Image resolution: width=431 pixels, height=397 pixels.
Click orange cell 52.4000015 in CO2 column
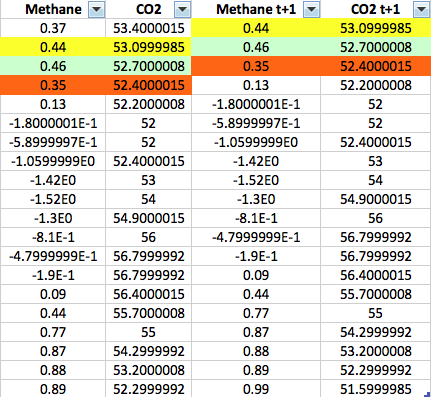pos(149,85)
